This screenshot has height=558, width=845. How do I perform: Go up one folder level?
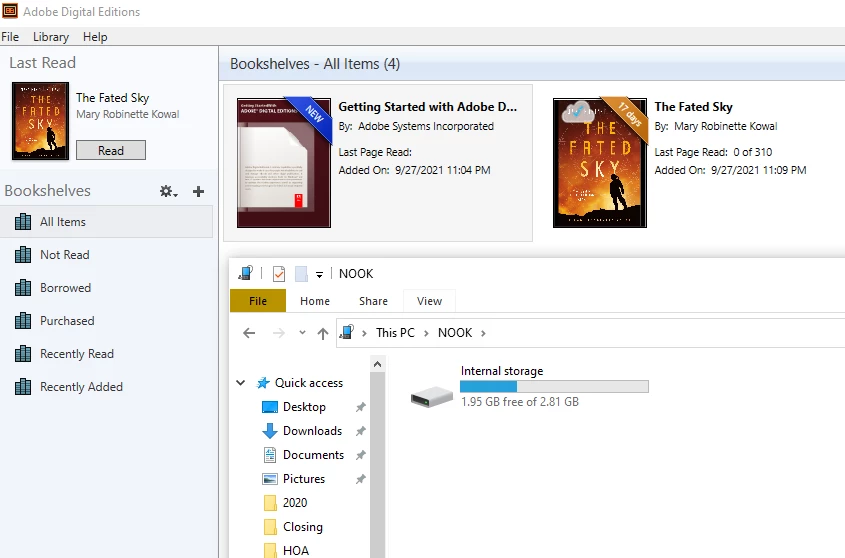(323, 333)
